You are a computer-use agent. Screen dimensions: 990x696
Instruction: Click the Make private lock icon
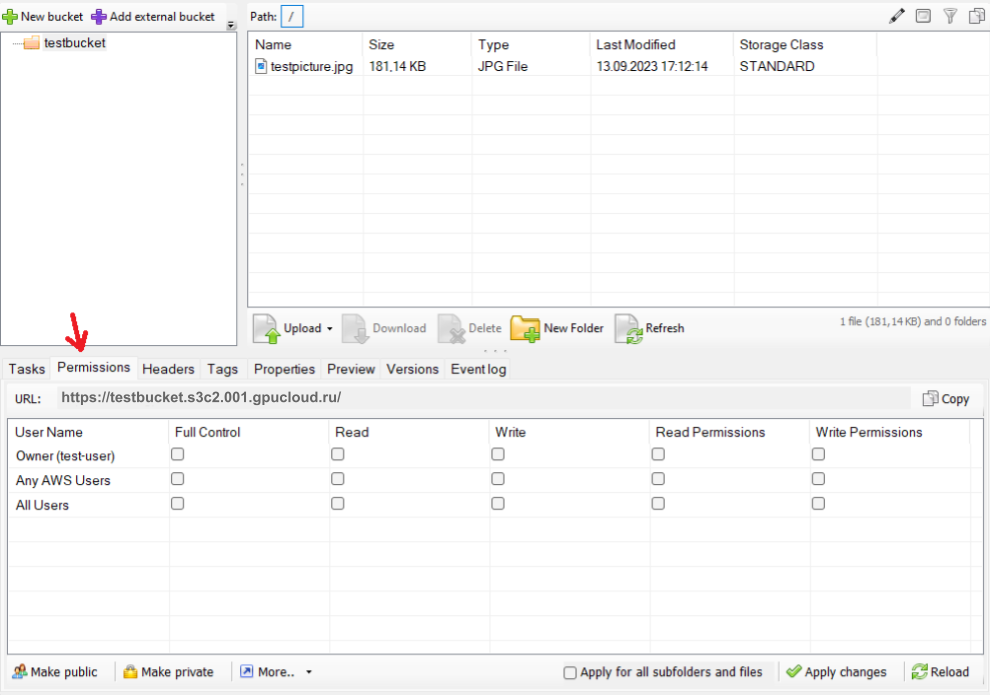130,672
